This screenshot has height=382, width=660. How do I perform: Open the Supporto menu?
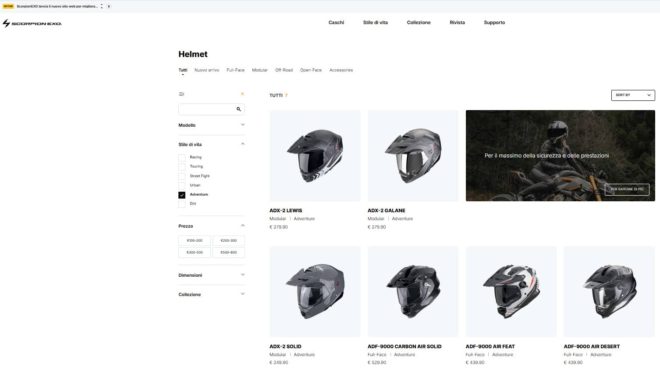tap(494, 22)
